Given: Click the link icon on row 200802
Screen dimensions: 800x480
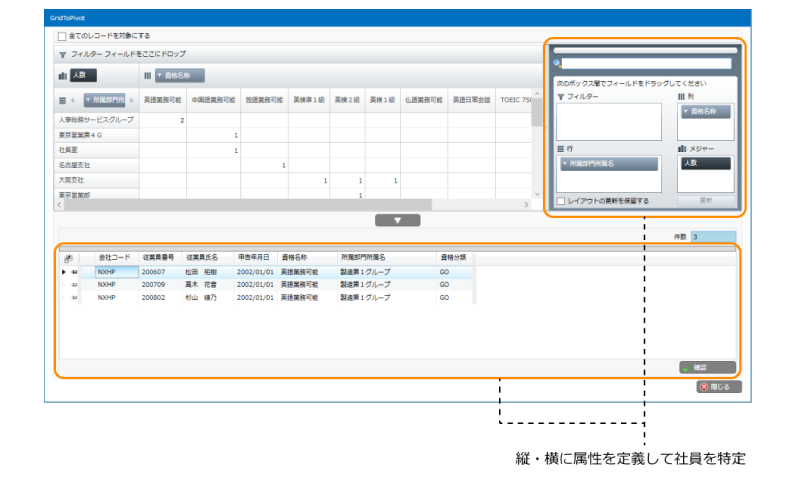Looking at the screenshot, I should pos(75,297).
